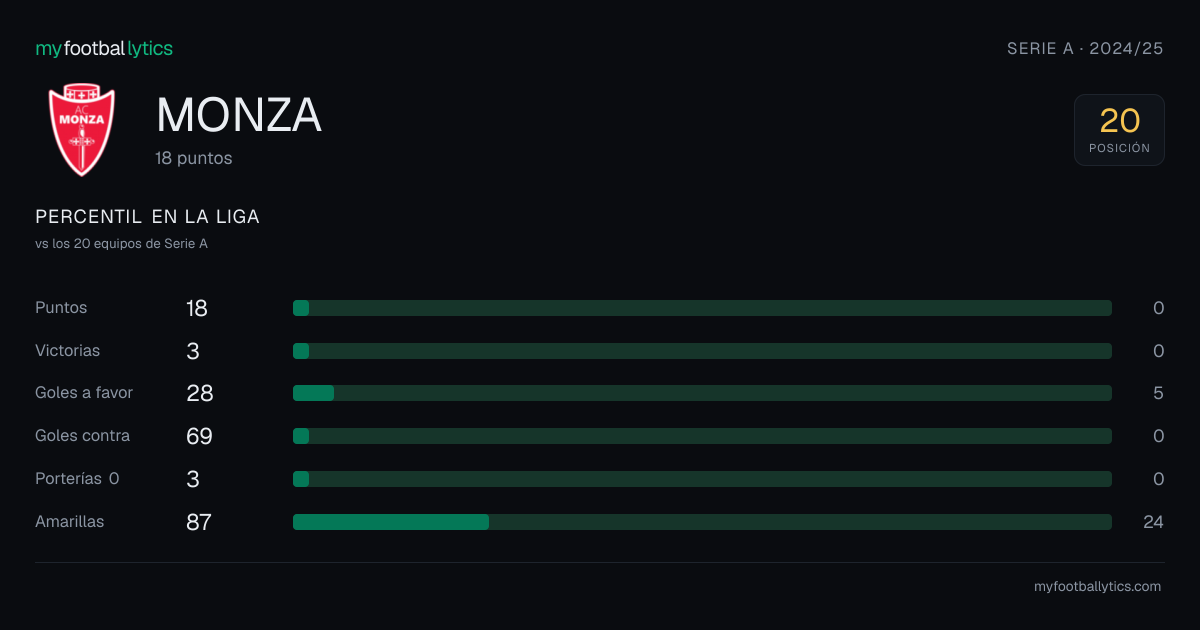
Task: Click the Amarillas percentile bar
Action: tap(702, 522)
